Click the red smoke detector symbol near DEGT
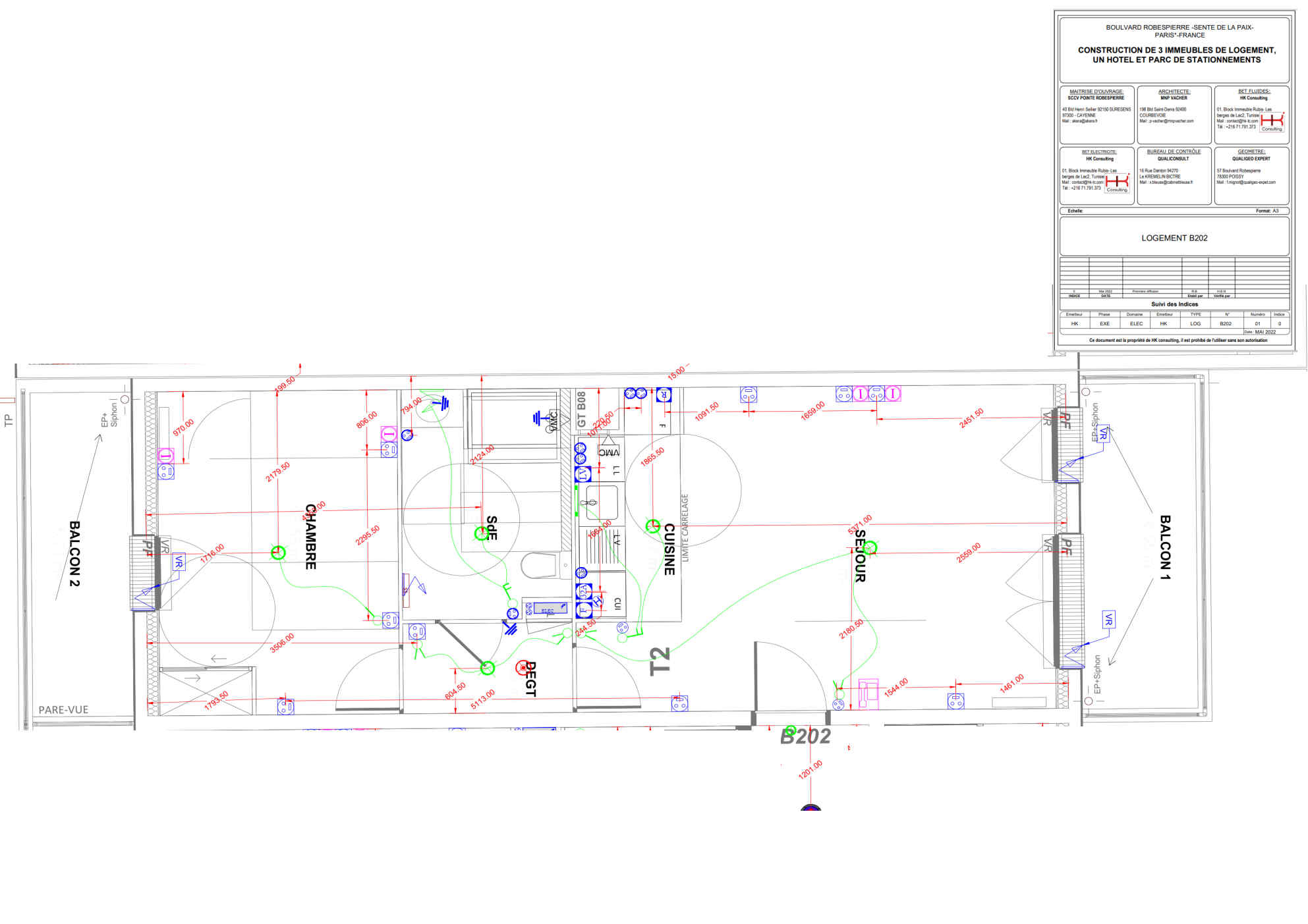Screen dimensions: 1308x924 (x=523, y=667)
